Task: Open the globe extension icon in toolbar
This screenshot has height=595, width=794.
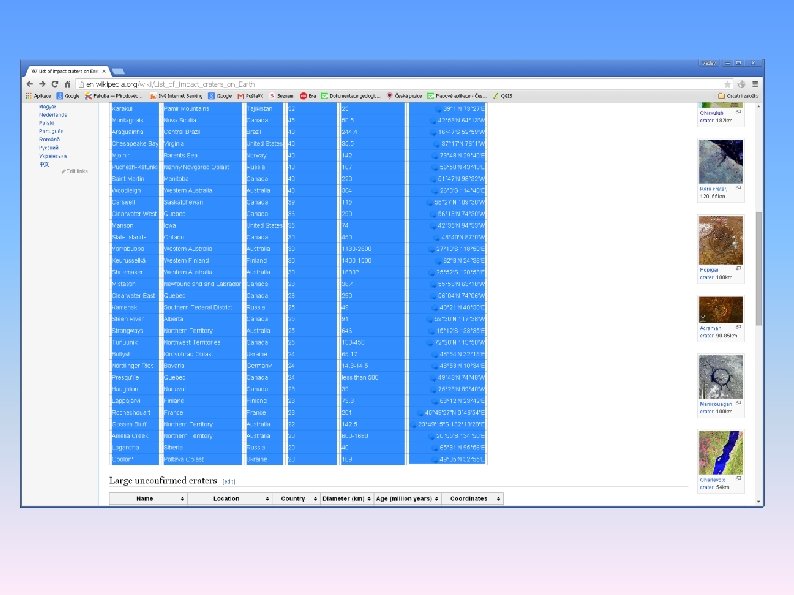Action: (x=741, y=84)
